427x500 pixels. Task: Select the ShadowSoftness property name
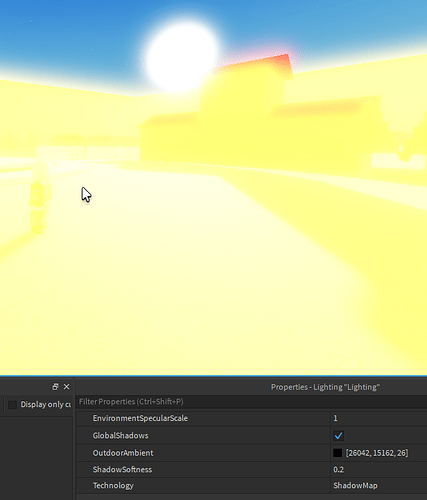122,470
